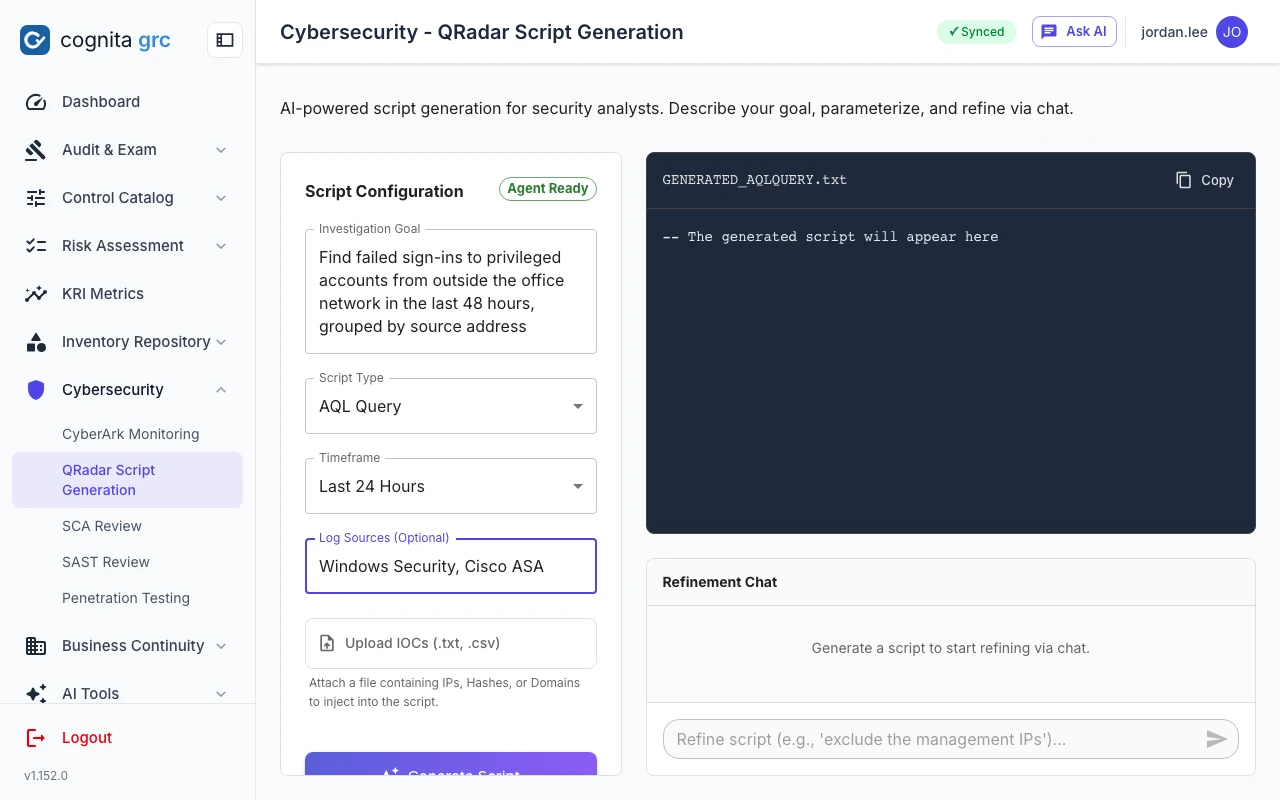1280x800 pixels.
Task: Click the jordan.lee username
Action: 1174,32
